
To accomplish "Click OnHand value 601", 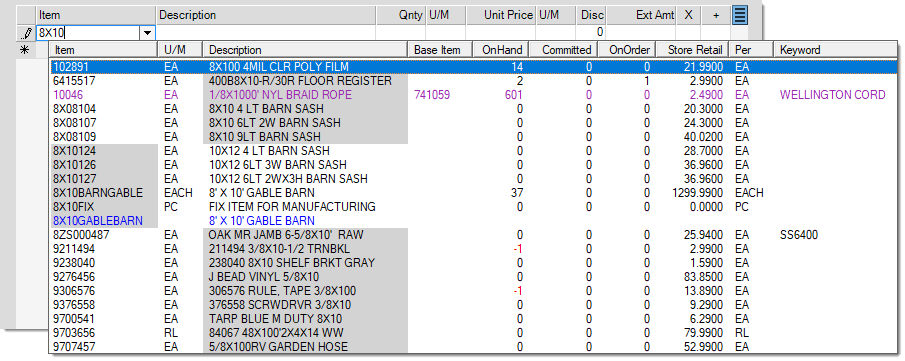I will tap(514, 95).
